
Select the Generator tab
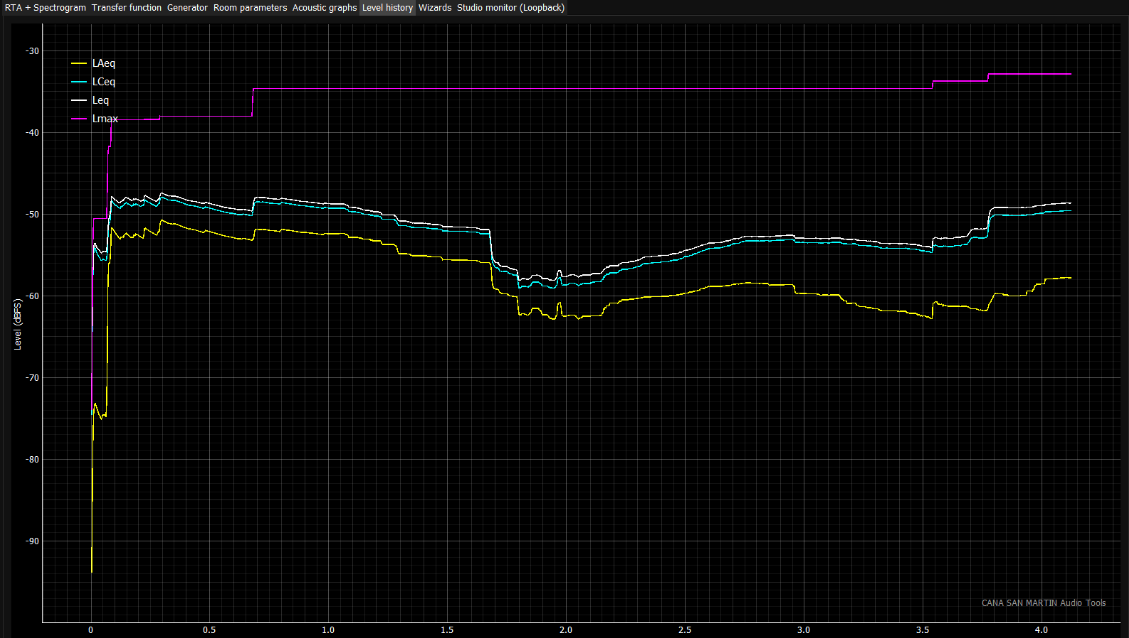point(187,7)
